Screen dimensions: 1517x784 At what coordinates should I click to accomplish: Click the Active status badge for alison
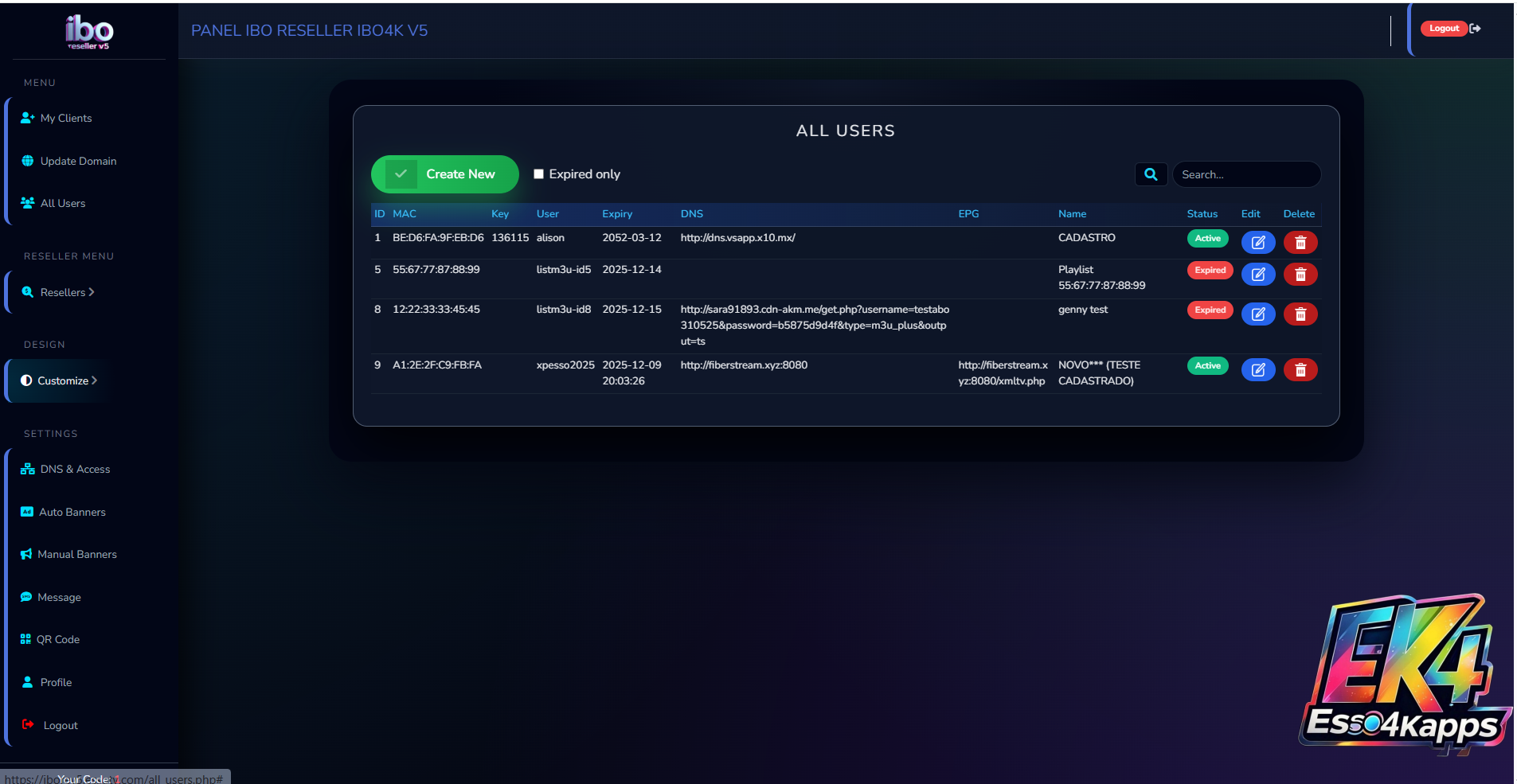pyautogui.click(x=1207, y=239)
